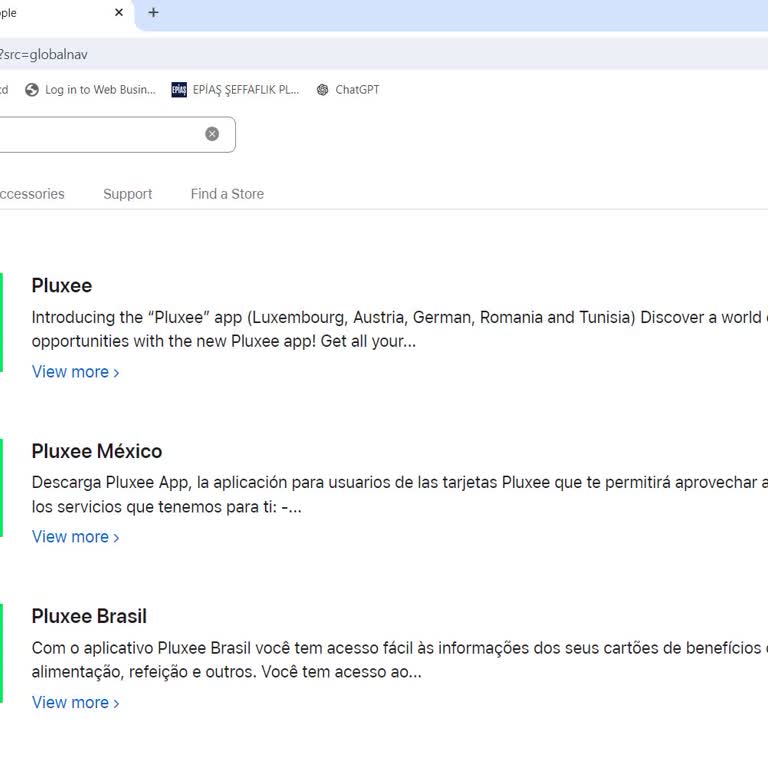768x768 pixels.
Task: Open the Pluxee result title
Action: point(61,286)
